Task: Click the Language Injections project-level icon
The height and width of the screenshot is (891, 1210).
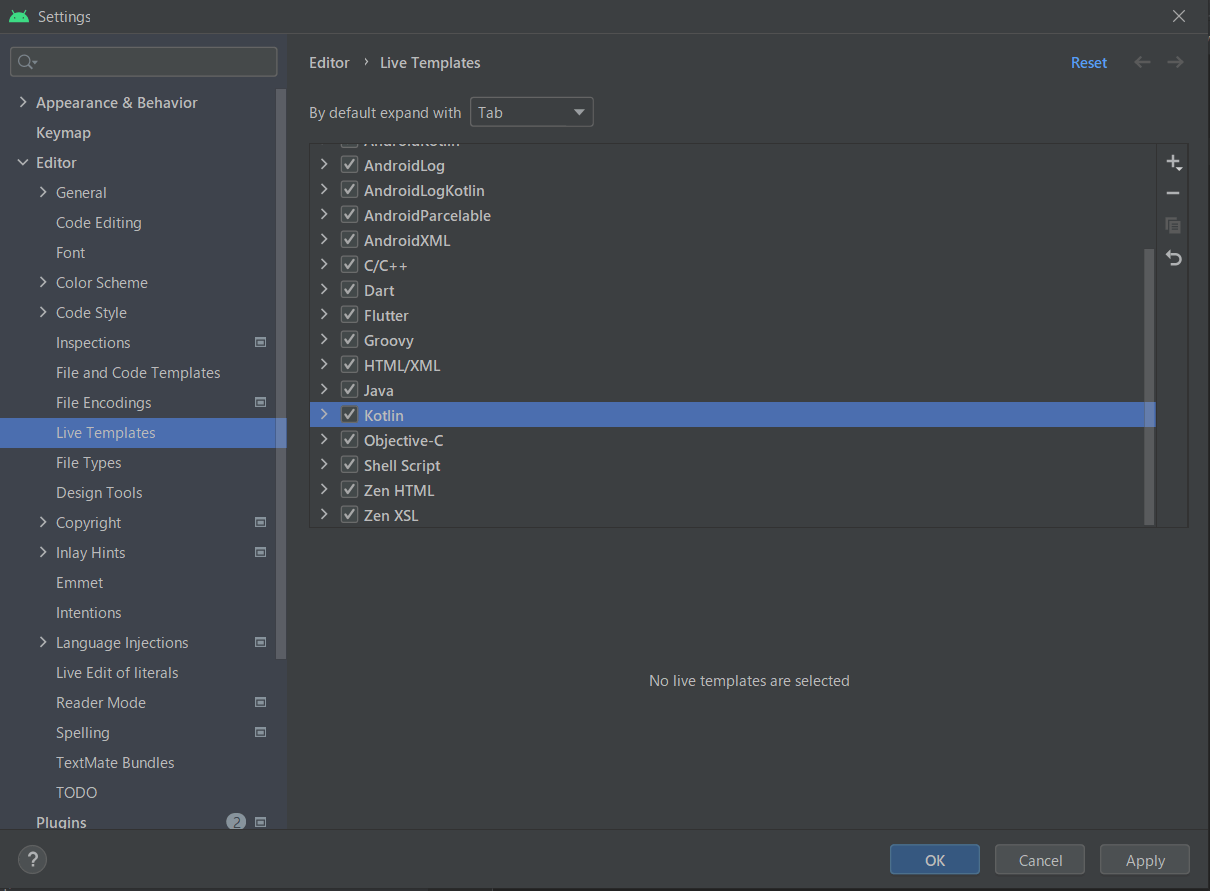Action: point(261,642)
